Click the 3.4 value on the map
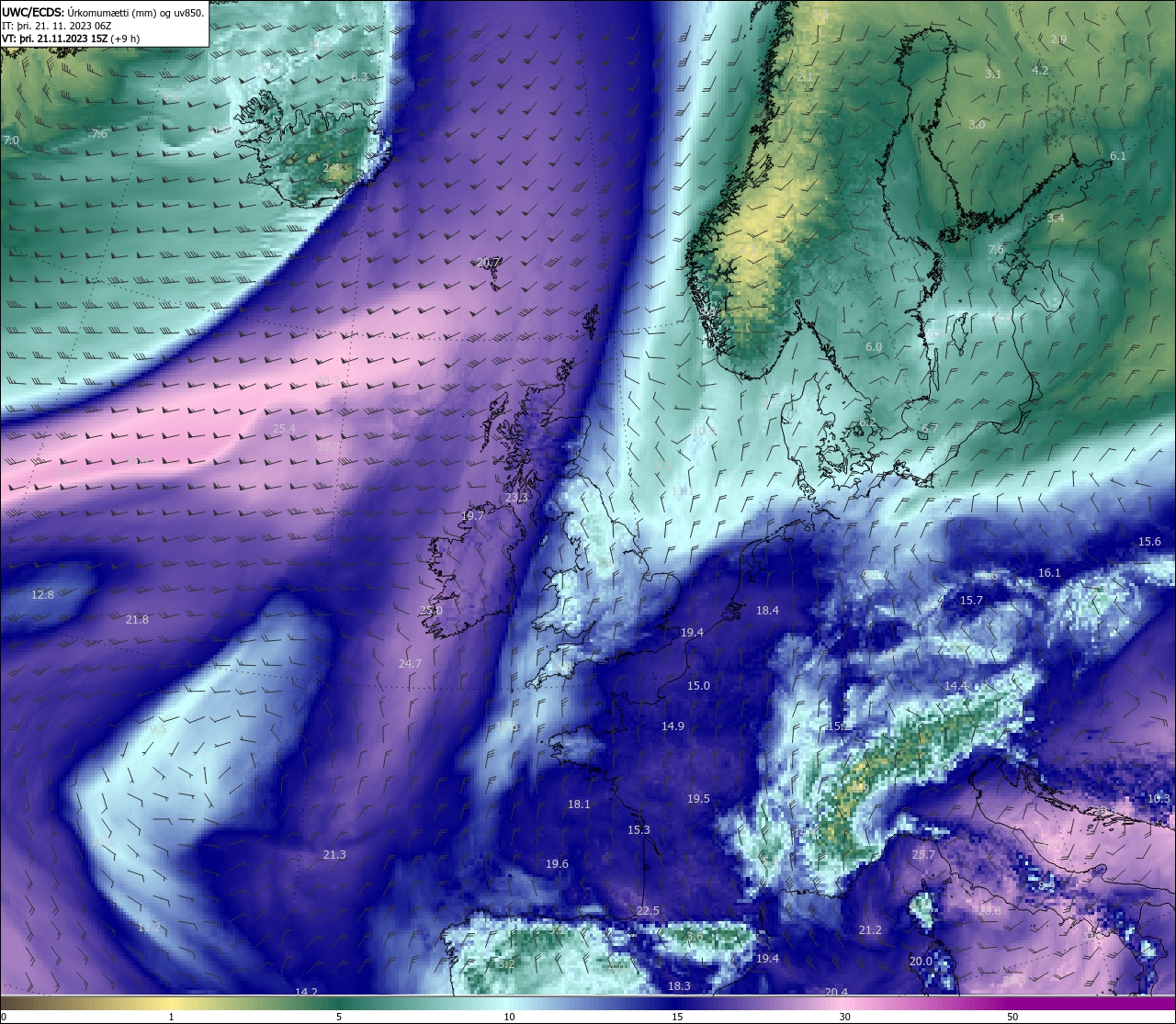This screenshot has height=1024, width=1176. (1056, 218)
